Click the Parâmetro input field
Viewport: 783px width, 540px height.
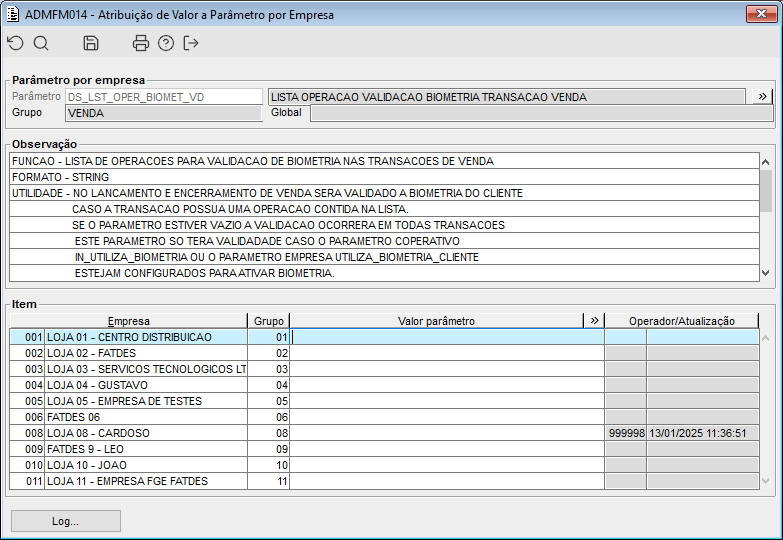pyautogui.click(x=164, y=97)
